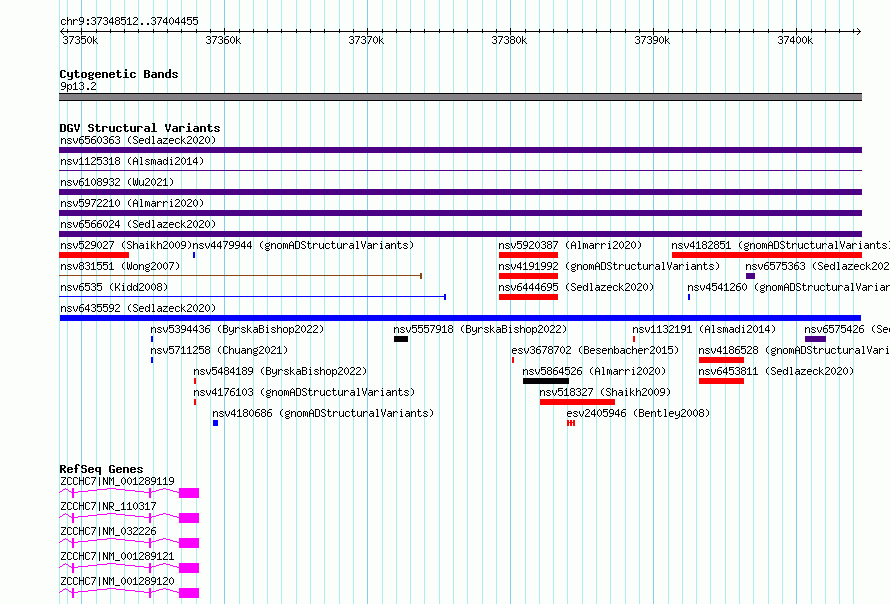This screenshot has width=890, height=604.
Task: Click the black nsv5557918 variant block
Action: [401, 339]
